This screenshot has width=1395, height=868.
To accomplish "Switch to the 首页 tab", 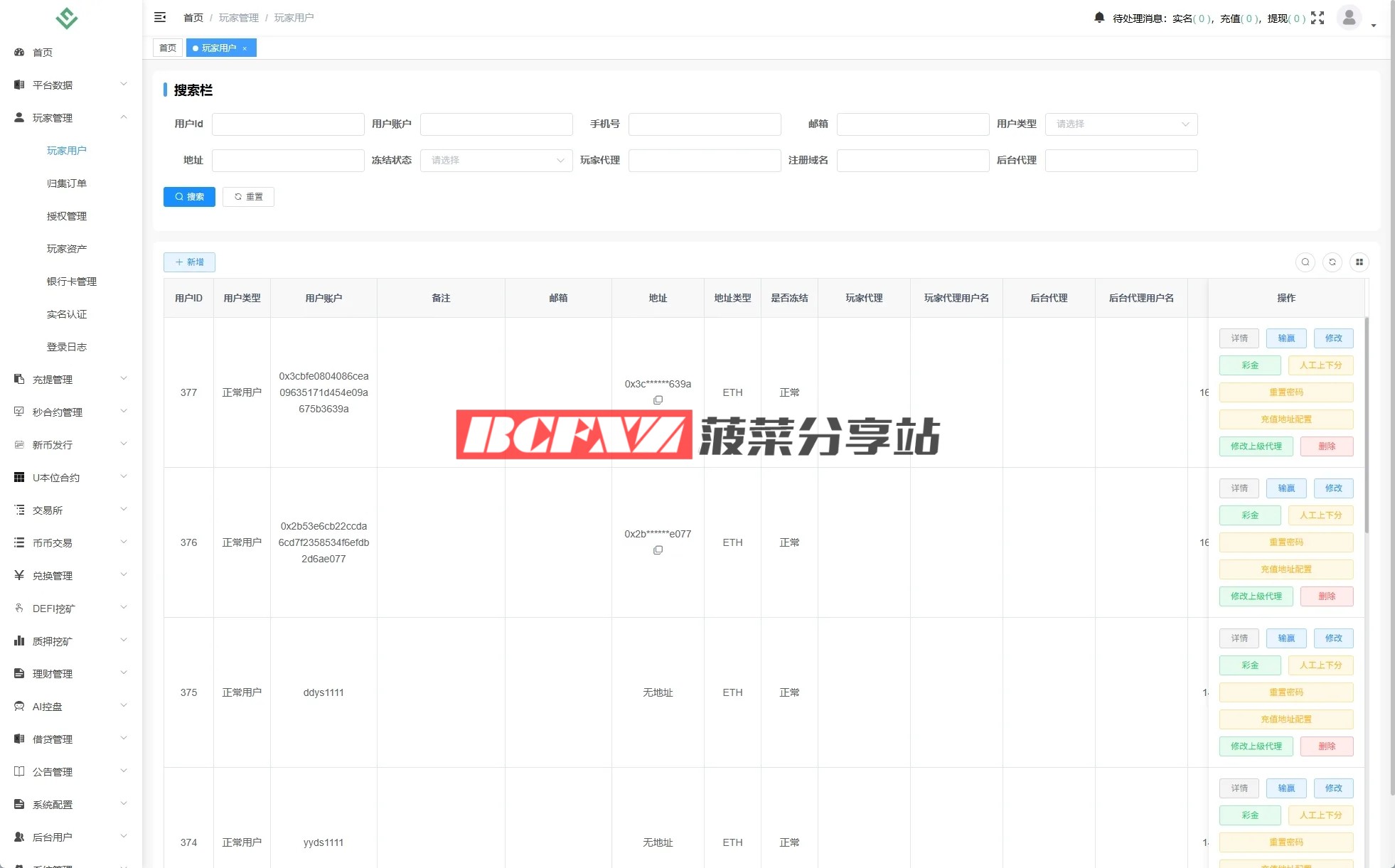I will click(x=168, y=48).
